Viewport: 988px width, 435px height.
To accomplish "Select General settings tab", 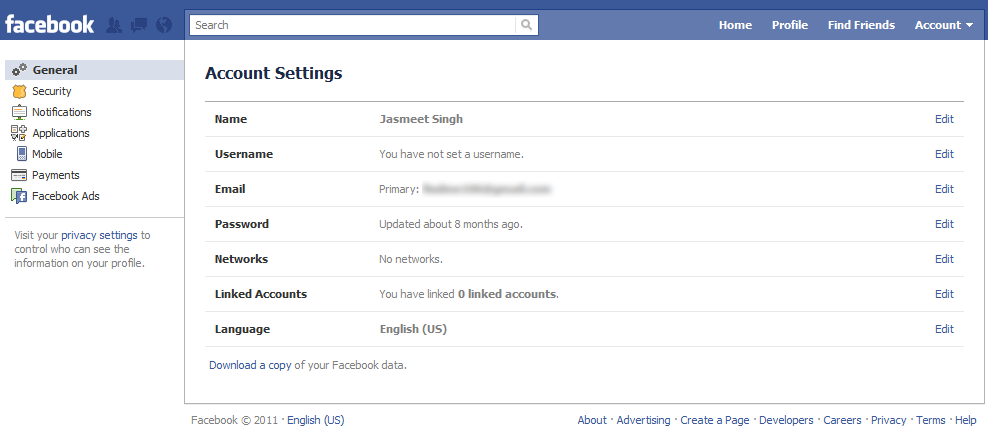I will click(x=95, y=70).
